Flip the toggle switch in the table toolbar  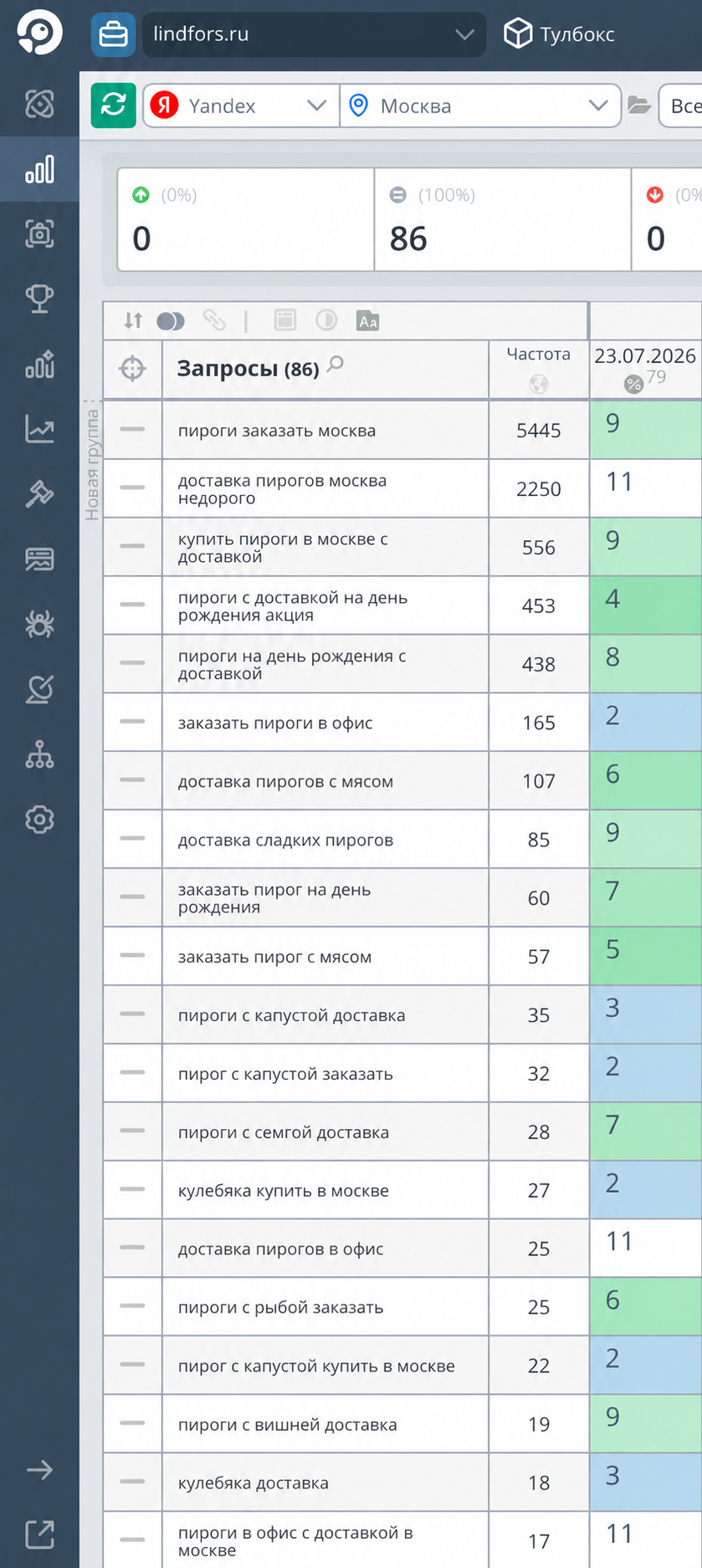(x=171, y=321)
